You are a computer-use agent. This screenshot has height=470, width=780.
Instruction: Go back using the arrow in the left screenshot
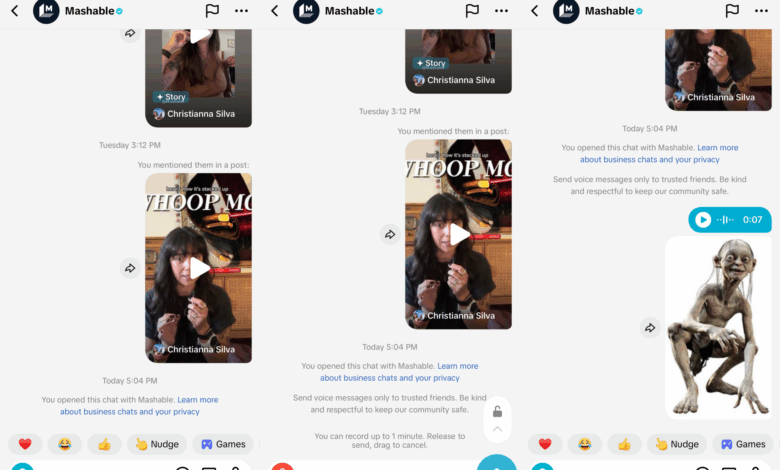click(15, 10)
